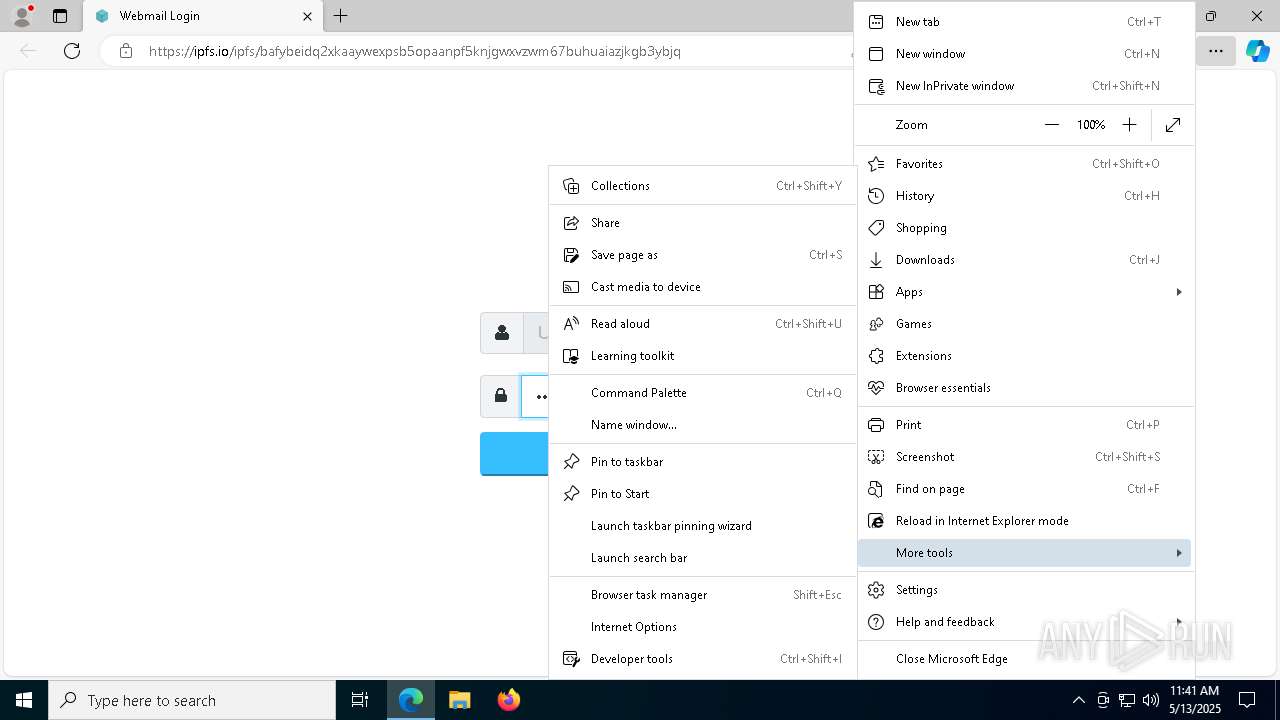This screenshot has height=720, width=1280.
Task: Open Games from the Edge menu
Action: [x=1025, y=323]
